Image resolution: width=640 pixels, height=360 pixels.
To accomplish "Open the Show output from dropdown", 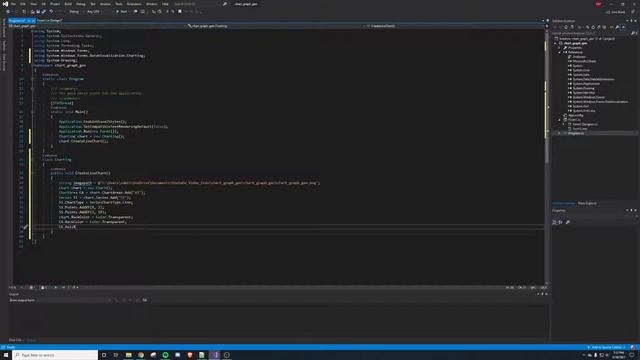I will pyautogui.click(x=73, y=300).
